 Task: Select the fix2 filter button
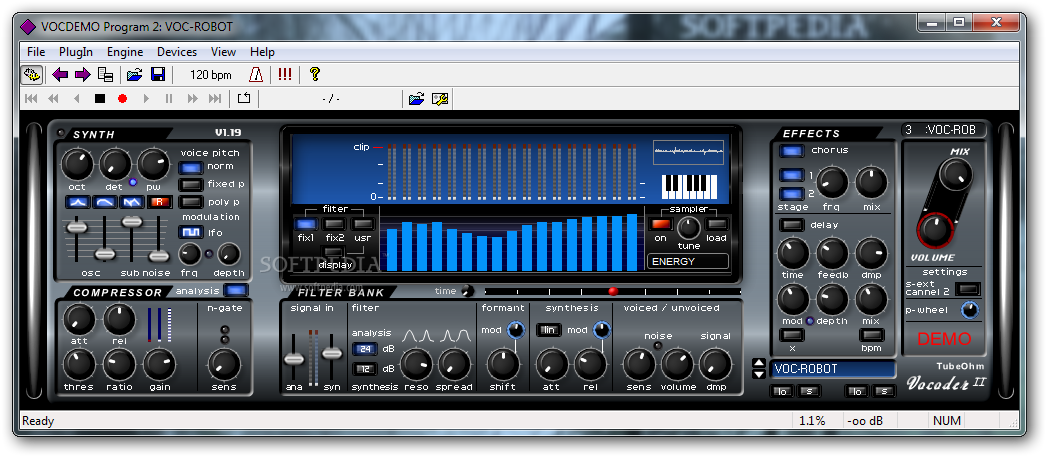[335, 224]
